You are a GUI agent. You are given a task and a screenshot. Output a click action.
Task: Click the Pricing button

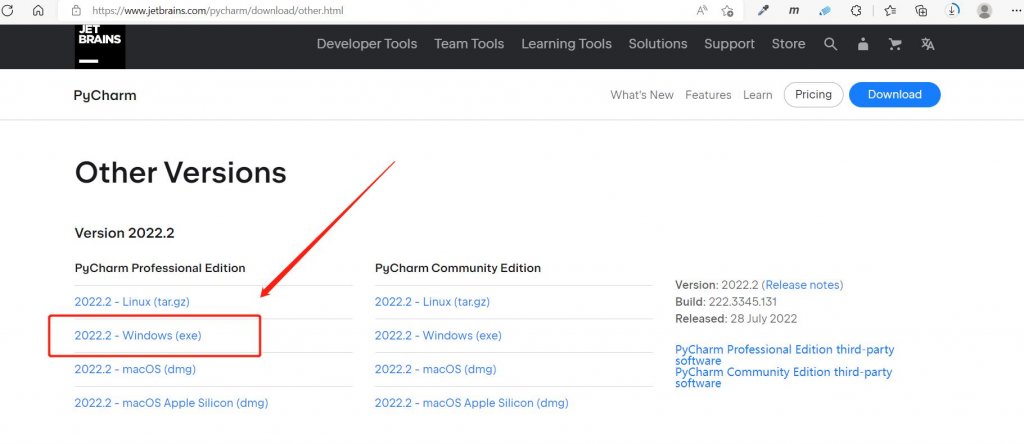click(x=814, y=95)
